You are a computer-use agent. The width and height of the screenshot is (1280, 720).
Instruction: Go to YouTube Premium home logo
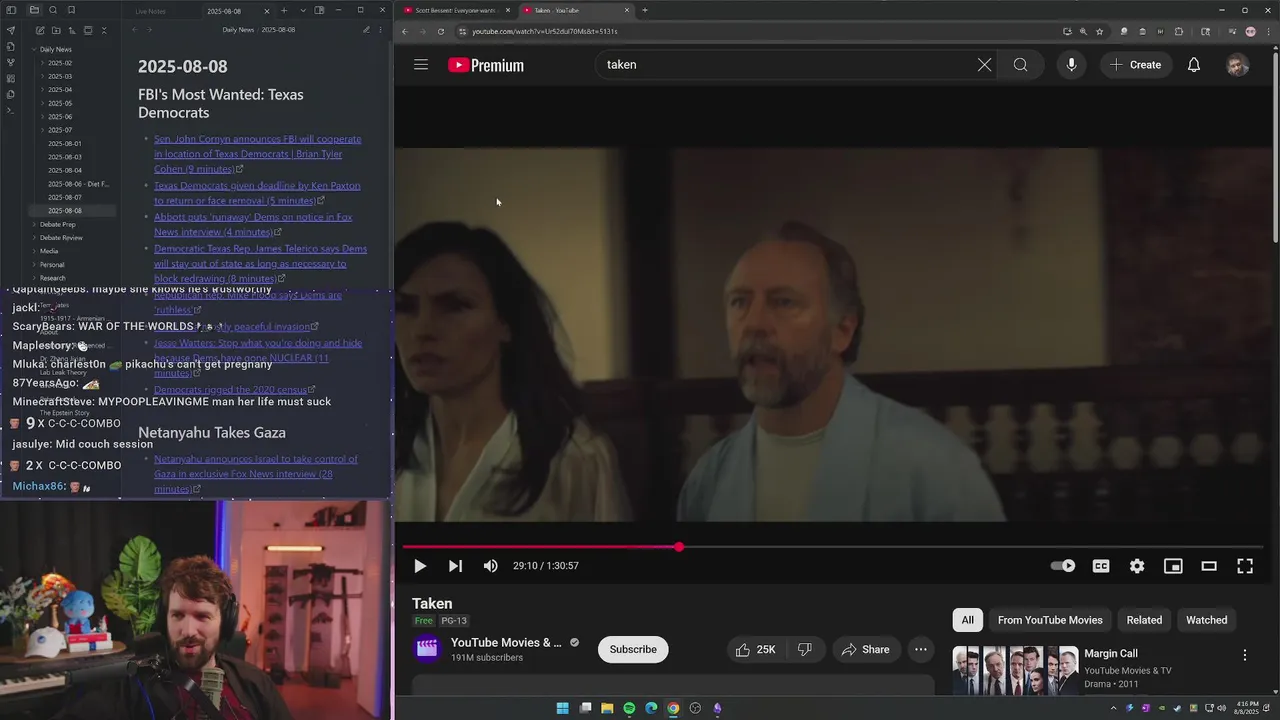(x=486, y=65)
